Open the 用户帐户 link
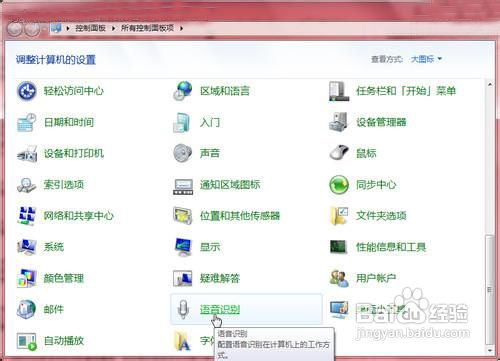Viewport: 500px width, 361px height. 376,278
